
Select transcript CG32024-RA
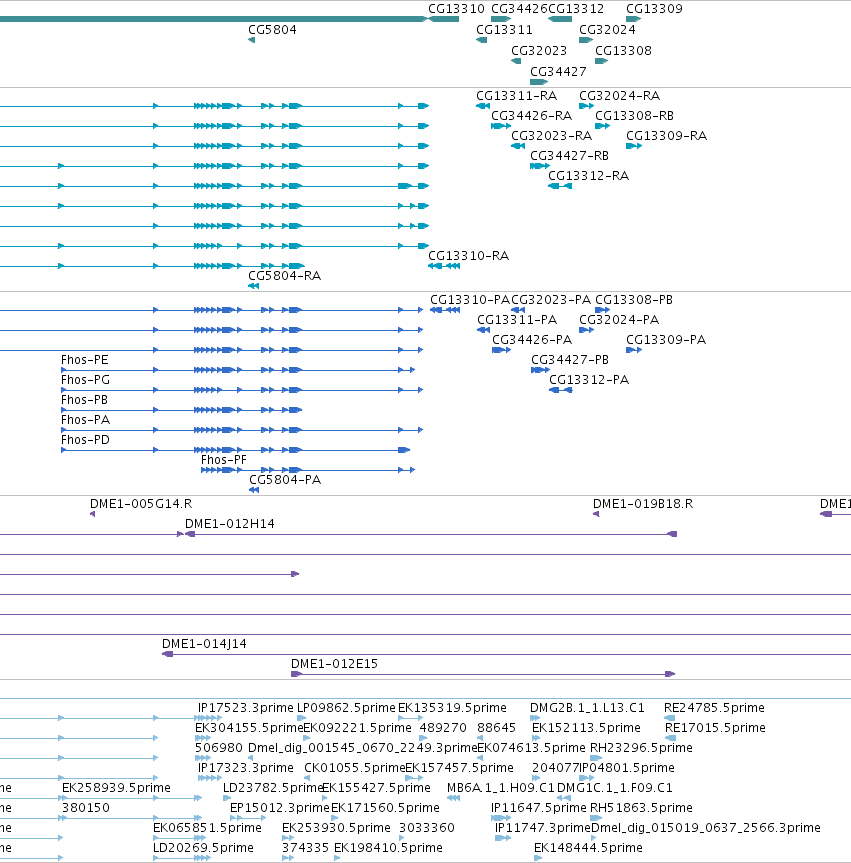(619, 96)
